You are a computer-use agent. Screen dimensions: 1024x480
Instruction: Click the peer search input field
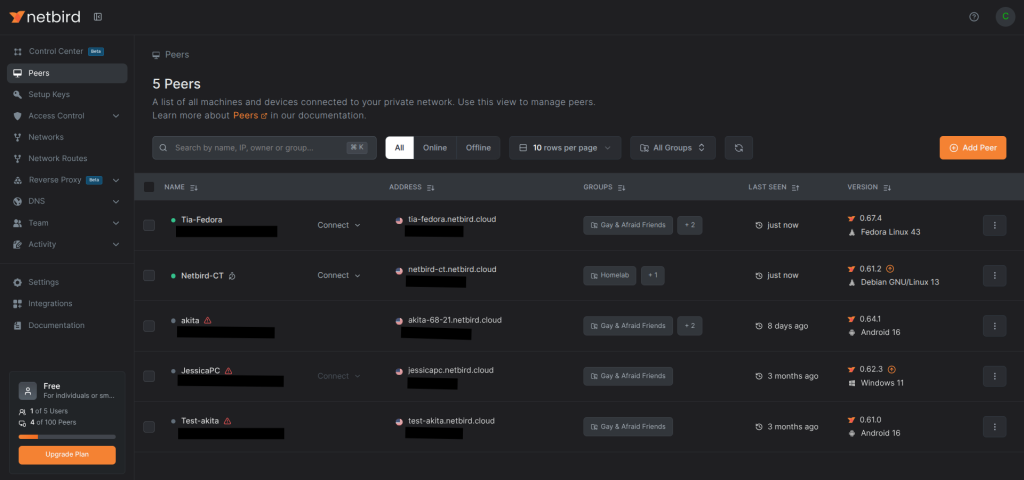pos(258,148)
